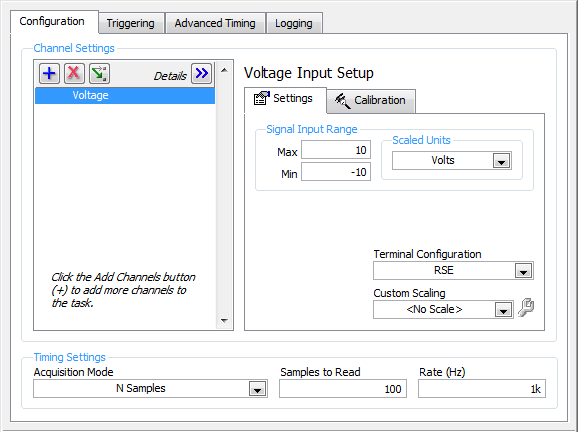Switch to the Advanced Timing tab
The height and width of the screenshot is (432, 578).
[x=215, y=23]
